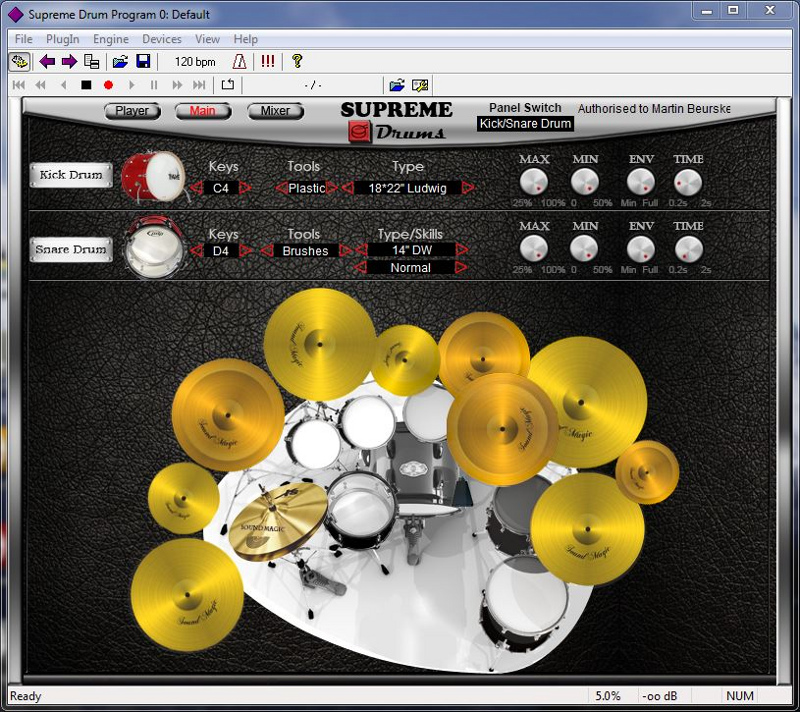Click the rewind transport button

(40, 85)
